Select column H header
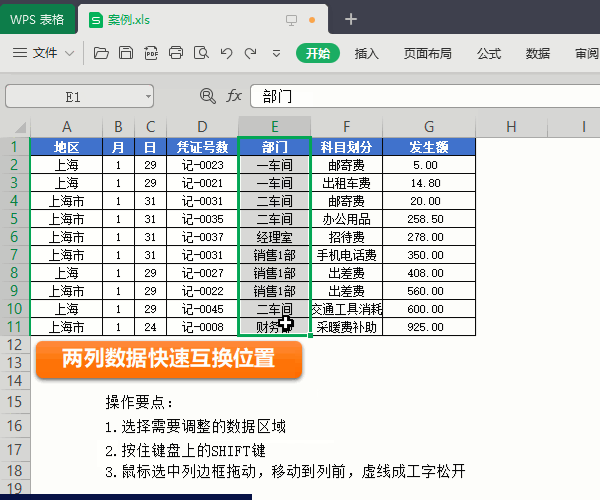 [x=511, y=127]
